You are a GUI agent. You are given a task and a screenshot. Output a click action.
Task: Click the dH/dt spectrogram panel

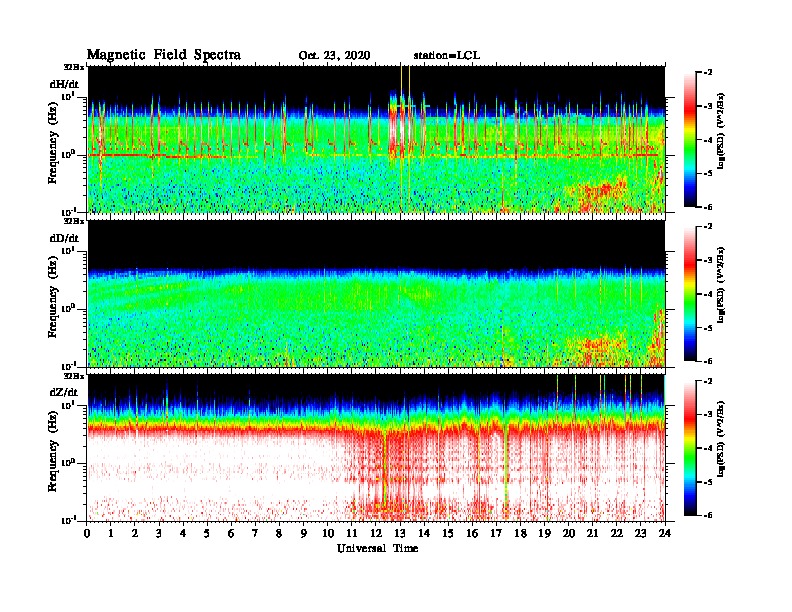(376, 139)
